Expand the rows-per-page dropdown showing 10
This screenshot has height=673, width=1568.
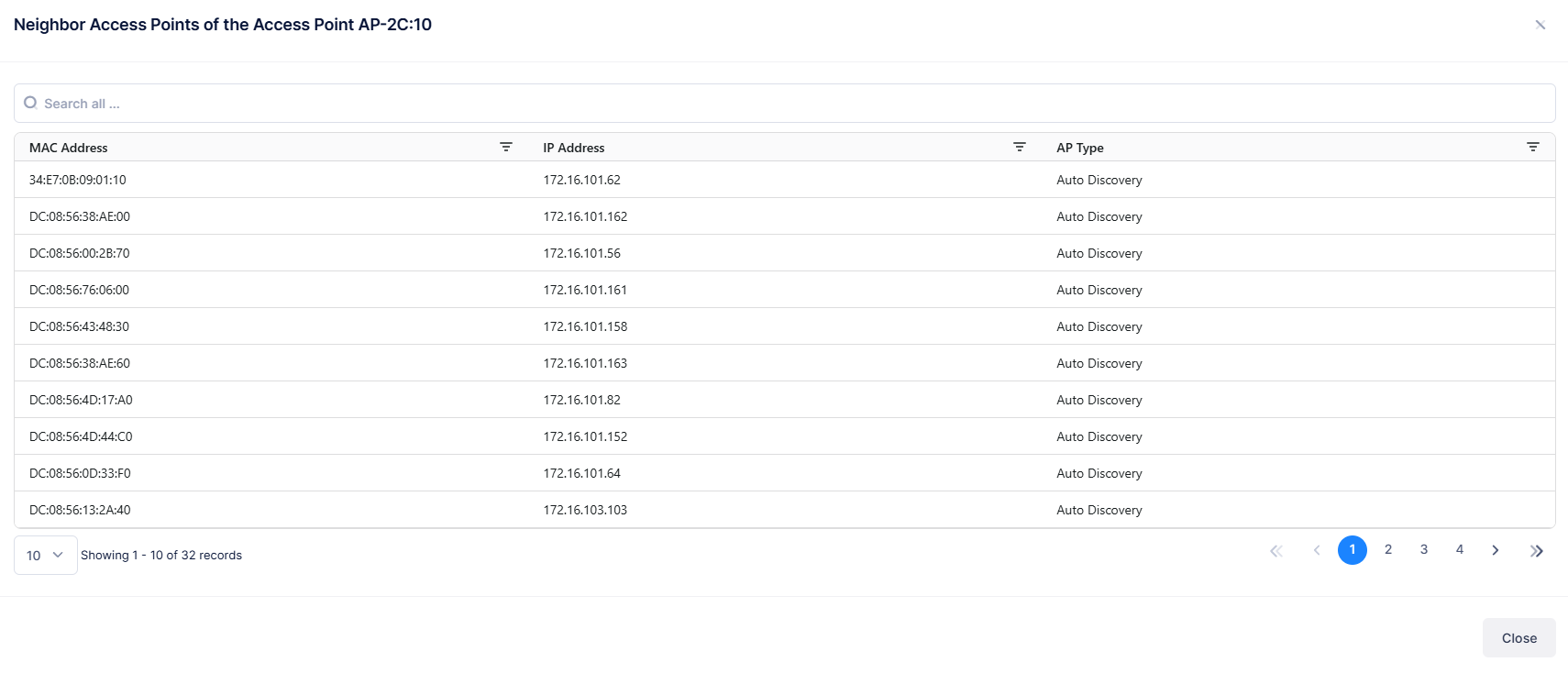coord(45,555)
